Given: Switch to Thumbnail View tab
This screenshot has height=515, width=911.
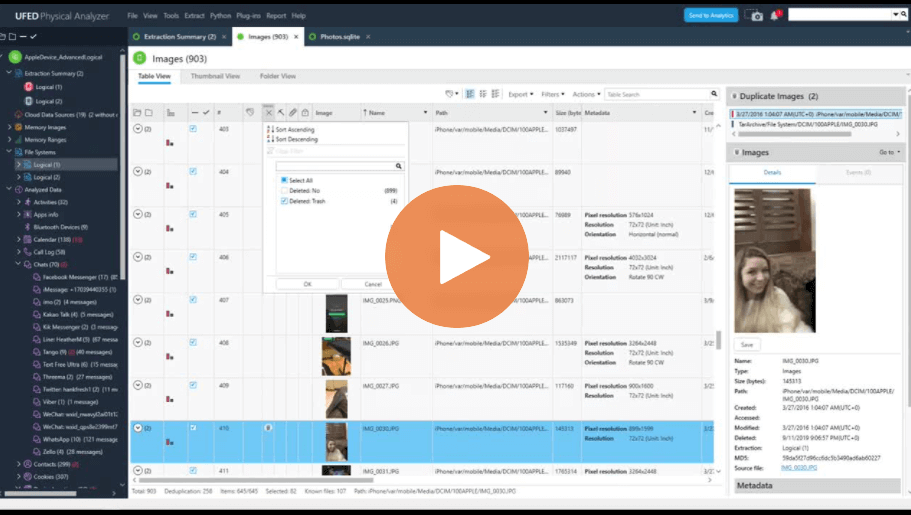Looking at the screenshot, I should 215,76.
